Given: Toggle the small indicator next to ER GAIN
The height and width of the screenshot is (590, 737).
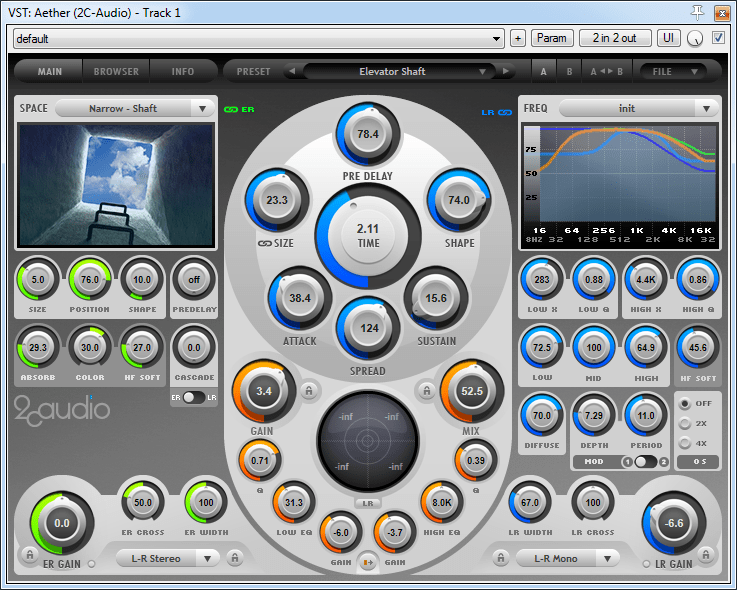Looking at the screenshot, I should coord(91,564).
